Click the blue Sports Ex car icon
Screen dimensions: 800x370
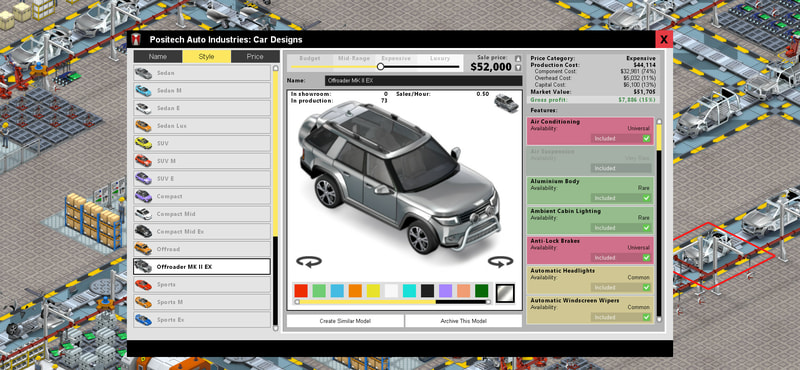click(143, 319)
